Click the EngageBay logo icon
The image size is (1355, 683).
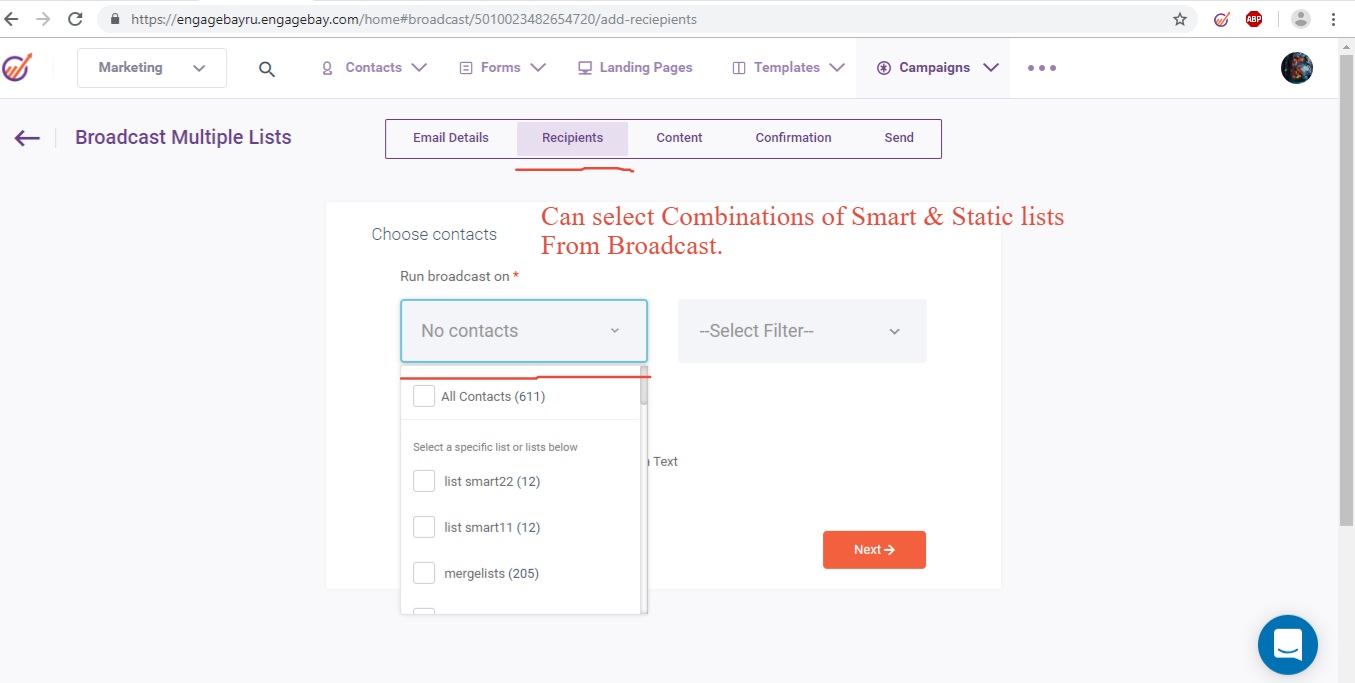pyautogui.click(x=17, y=68)
